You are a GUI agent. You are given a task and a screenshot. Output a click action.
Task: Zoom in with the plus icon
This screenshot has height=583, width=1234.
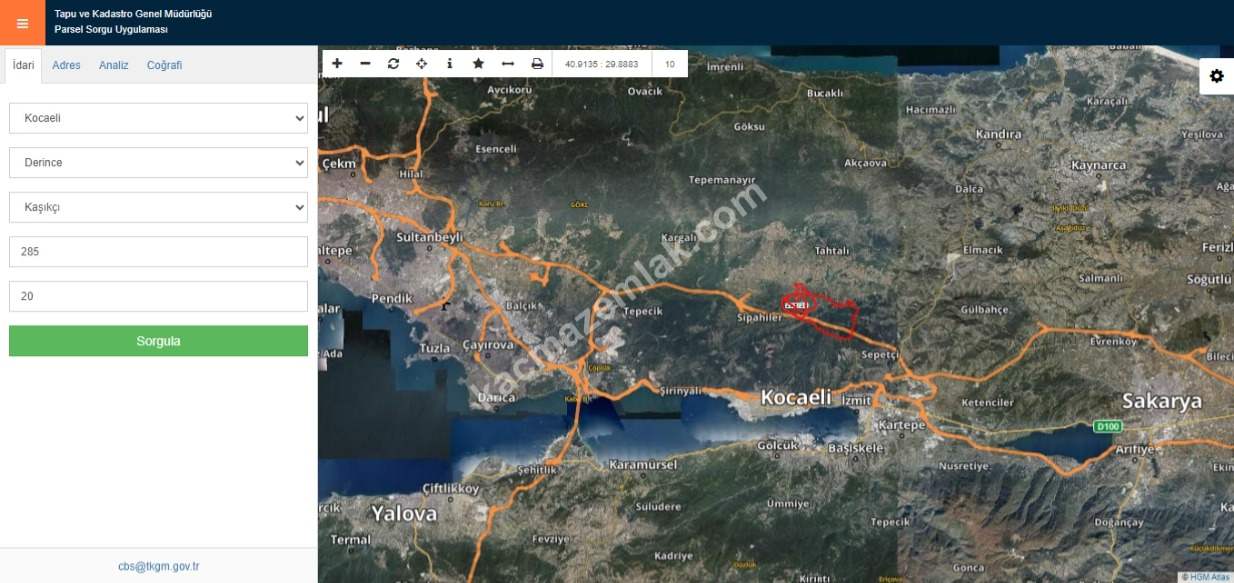click(337, 64)
